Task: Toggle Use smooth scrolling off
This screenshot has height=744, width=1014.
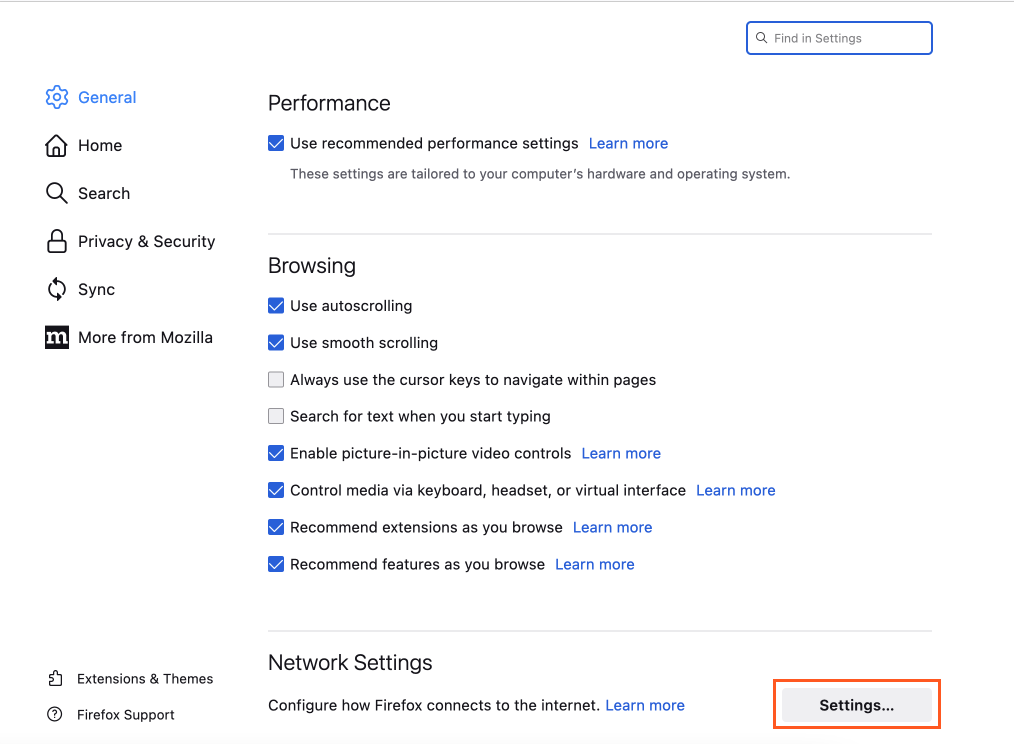Action: [275, 343]
